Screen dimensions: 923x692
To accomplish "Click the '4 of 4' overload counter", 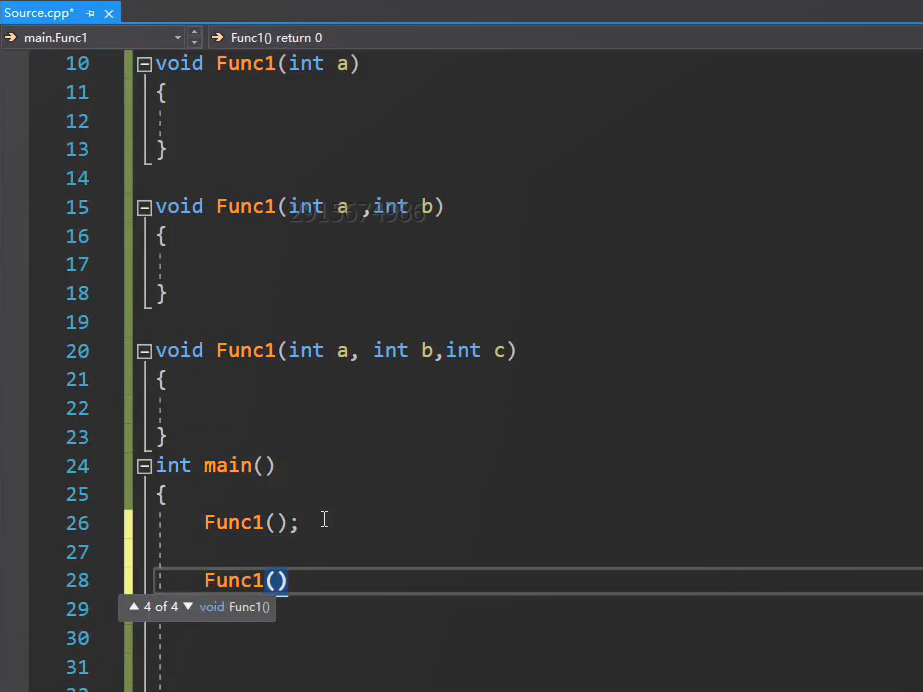I will tap(161, 607).
